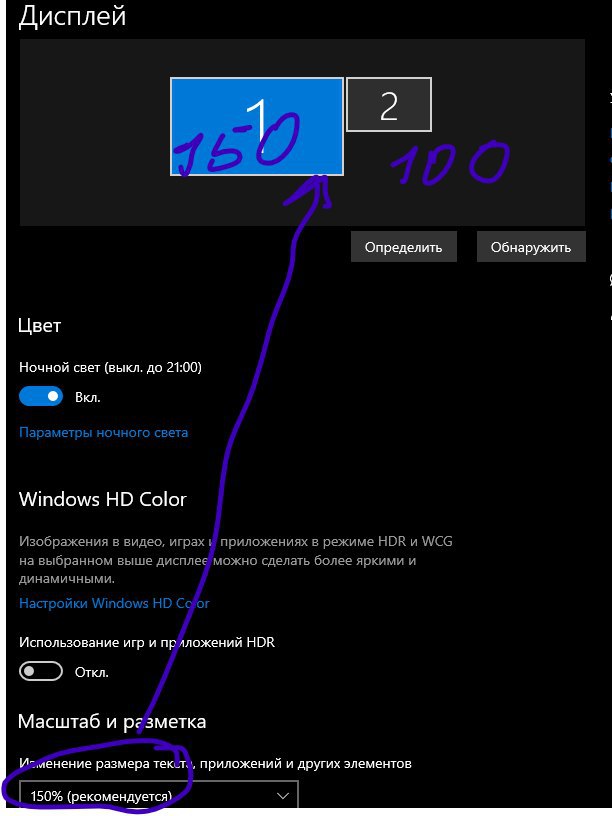Open Параметры ночного света link

tap(103, 432)
